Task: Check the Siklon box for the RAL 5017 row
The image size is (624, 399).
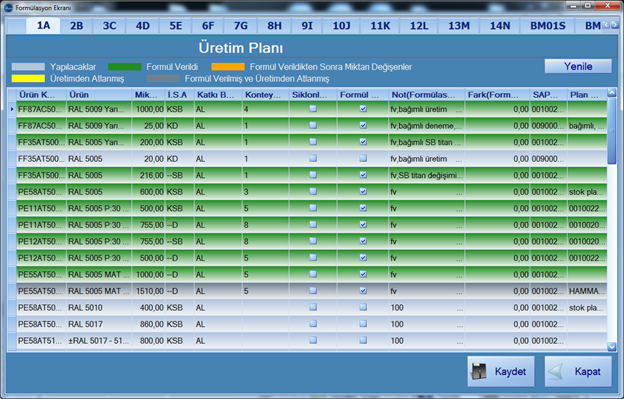Action: (x=313, y=324)
